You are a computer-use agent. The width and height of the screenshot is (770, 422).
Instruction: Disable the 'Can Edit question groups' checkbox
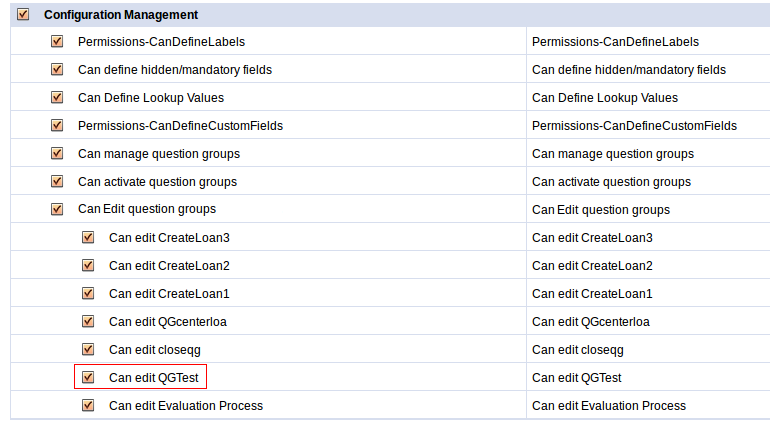pos(57,210)
